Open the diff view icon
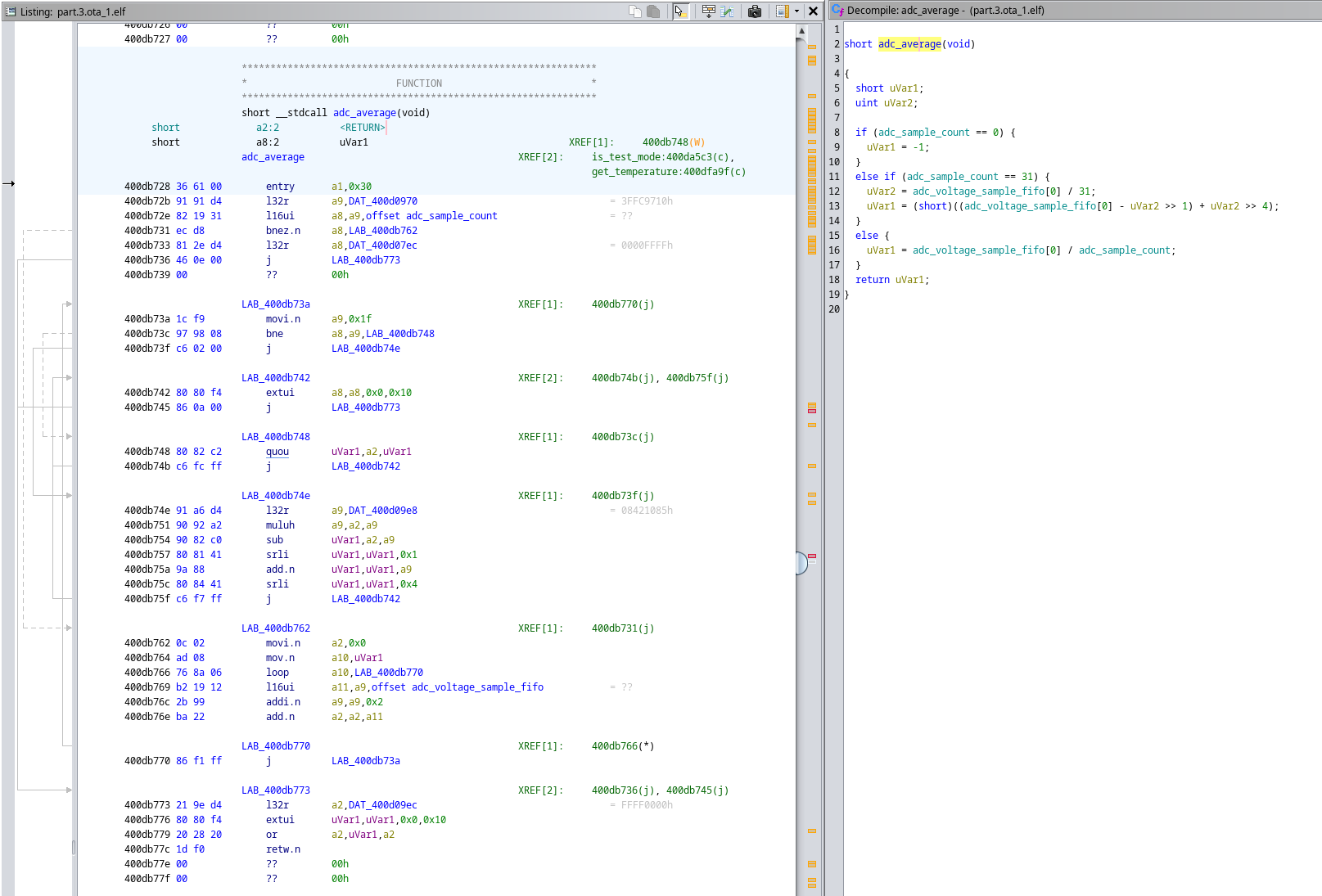 click(x=727, y=11)
